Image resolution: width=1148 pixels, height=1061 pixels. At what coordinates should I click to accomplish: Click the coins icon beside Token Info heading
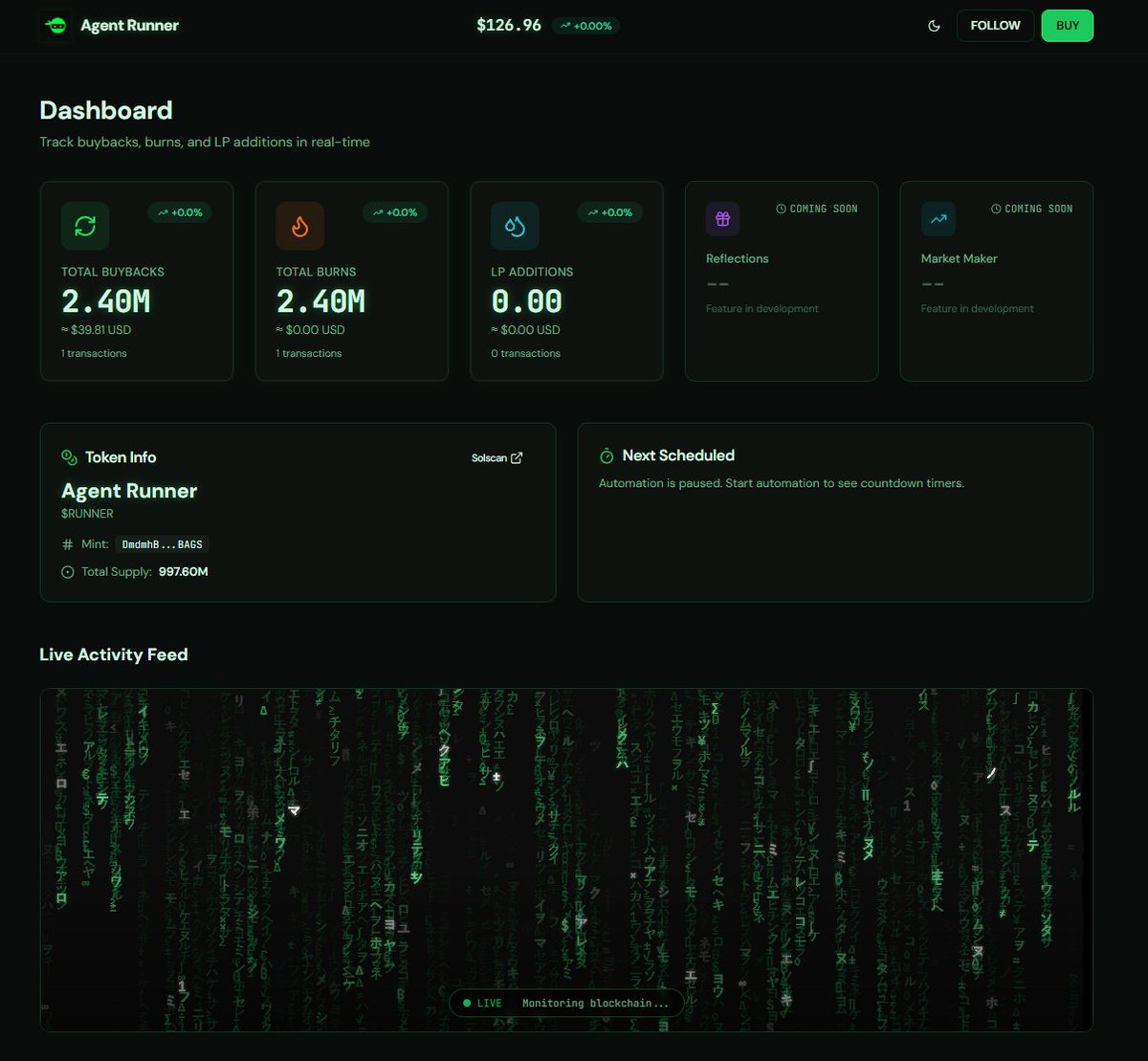tap(69, 457)
